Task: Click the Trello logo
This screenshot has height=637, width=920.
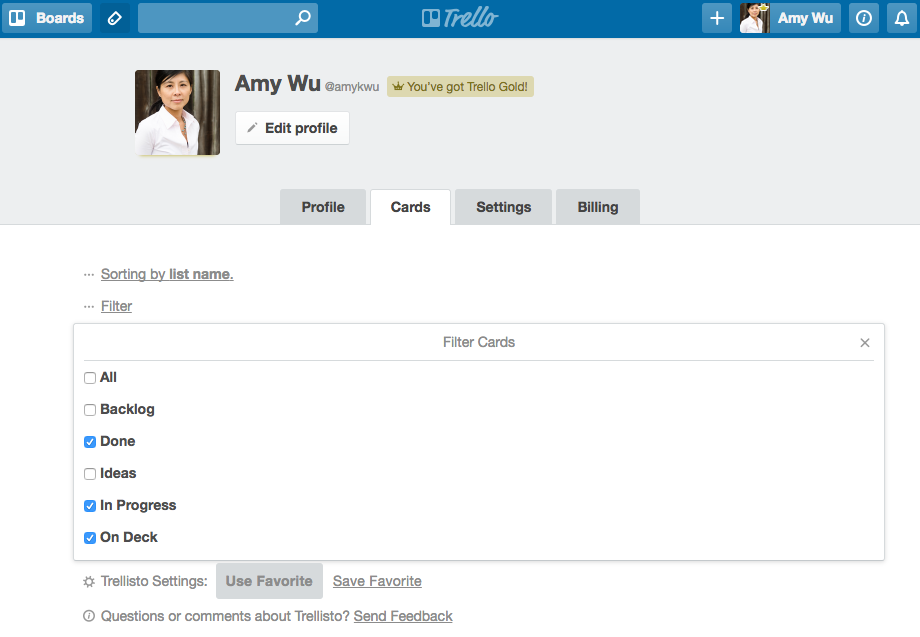Action: coord(460,18)
